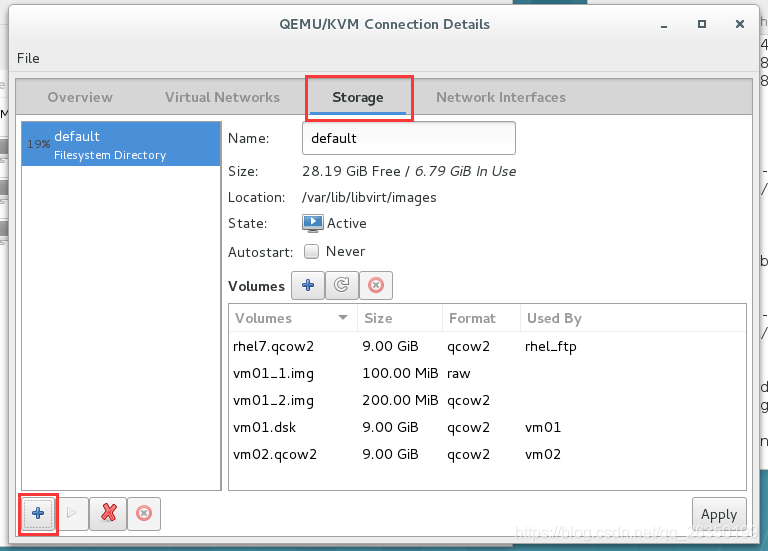The width and height of the screenshot is (768, 551).
Task: Click the vm02 used-by cell
Action: pos(543,455)
